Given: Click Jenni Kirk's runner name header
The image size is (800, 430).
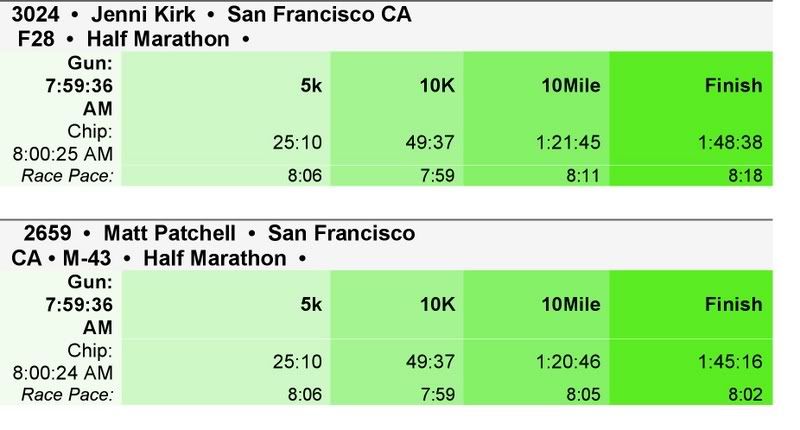Looking at the screenshot, I should click(143, 14).
